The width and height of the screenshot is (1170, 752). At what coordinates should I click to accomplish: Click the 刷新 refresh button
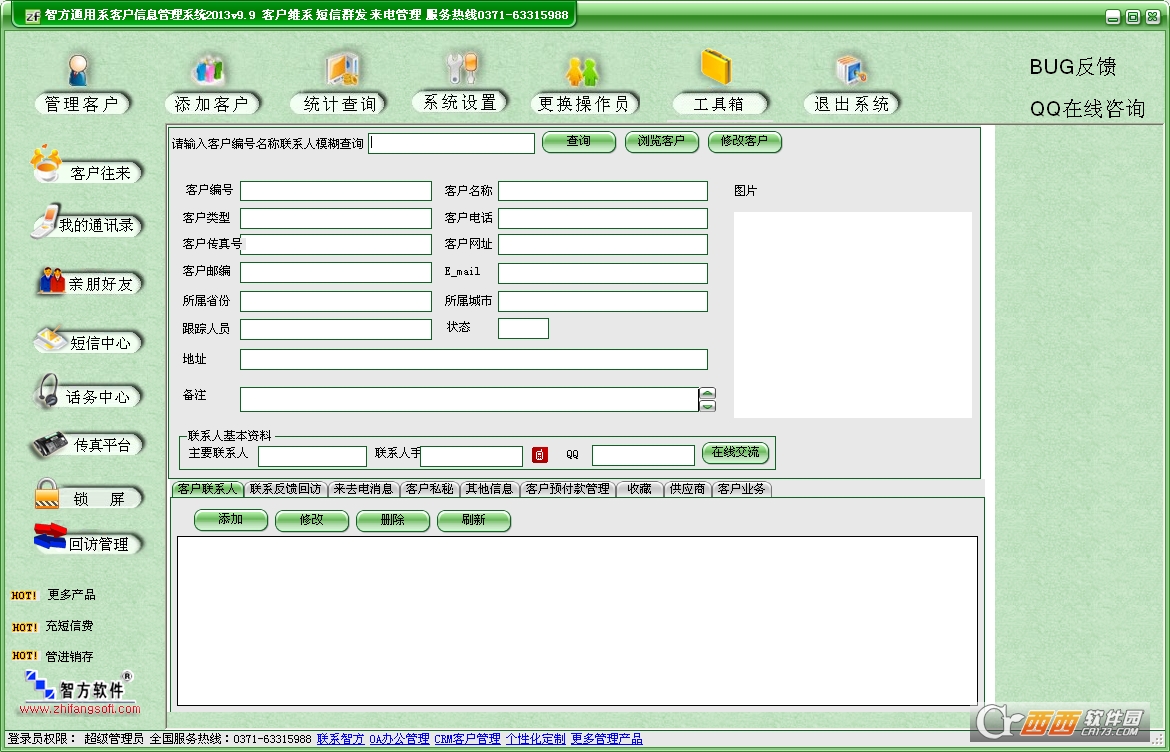coord(473,520)
